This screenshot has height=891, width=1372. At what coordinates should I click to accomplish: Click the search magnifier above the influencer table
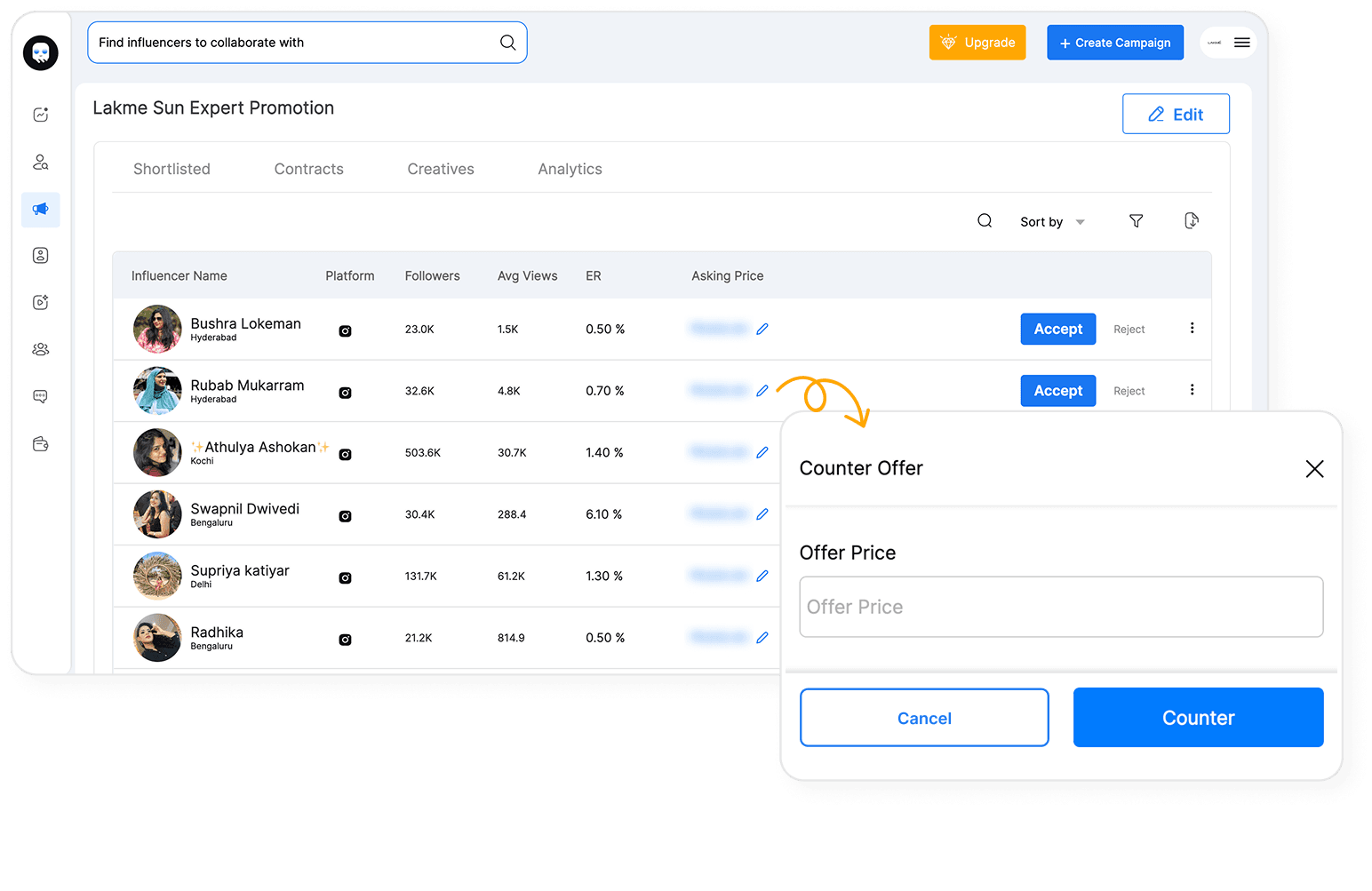point(985,220)
